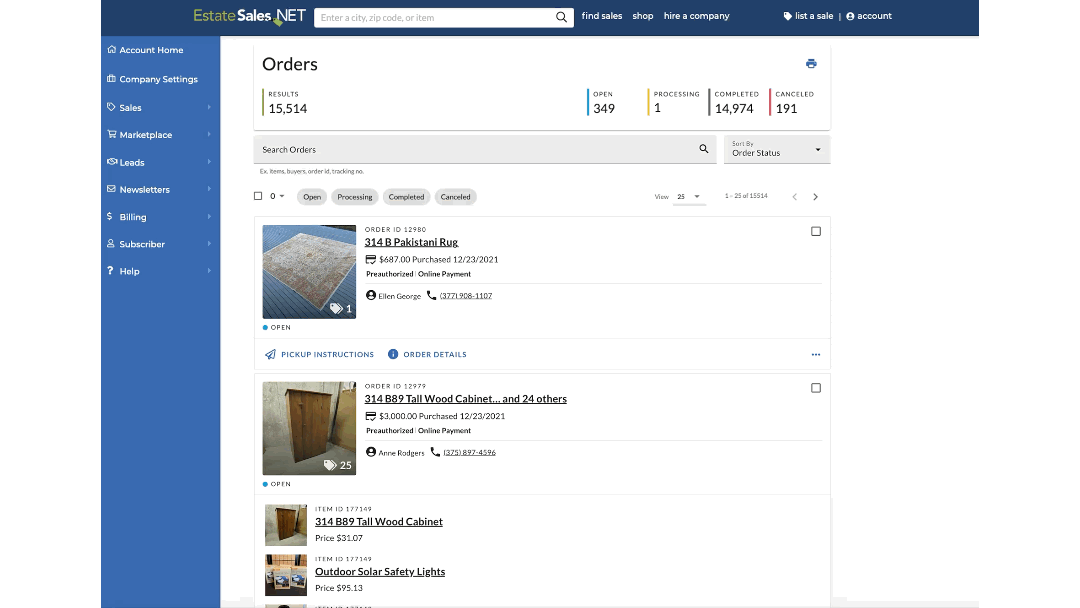Click the Account Home house icon
This screenshot has height=608, width=1080.
(x=112, y=50)
